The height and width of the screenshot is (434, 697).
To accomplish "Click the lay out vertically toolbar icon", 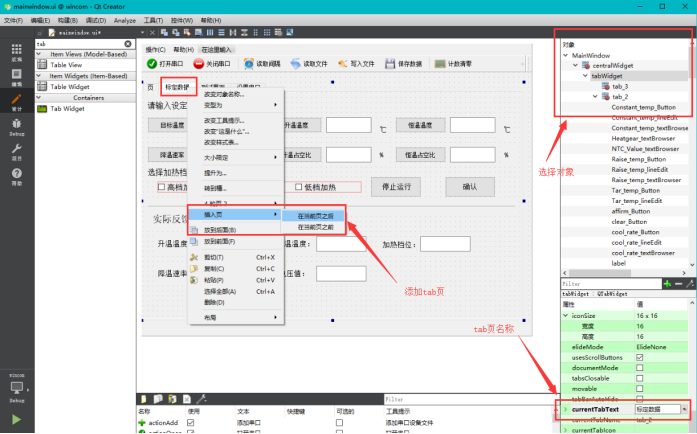I will [x=221, y=32].
